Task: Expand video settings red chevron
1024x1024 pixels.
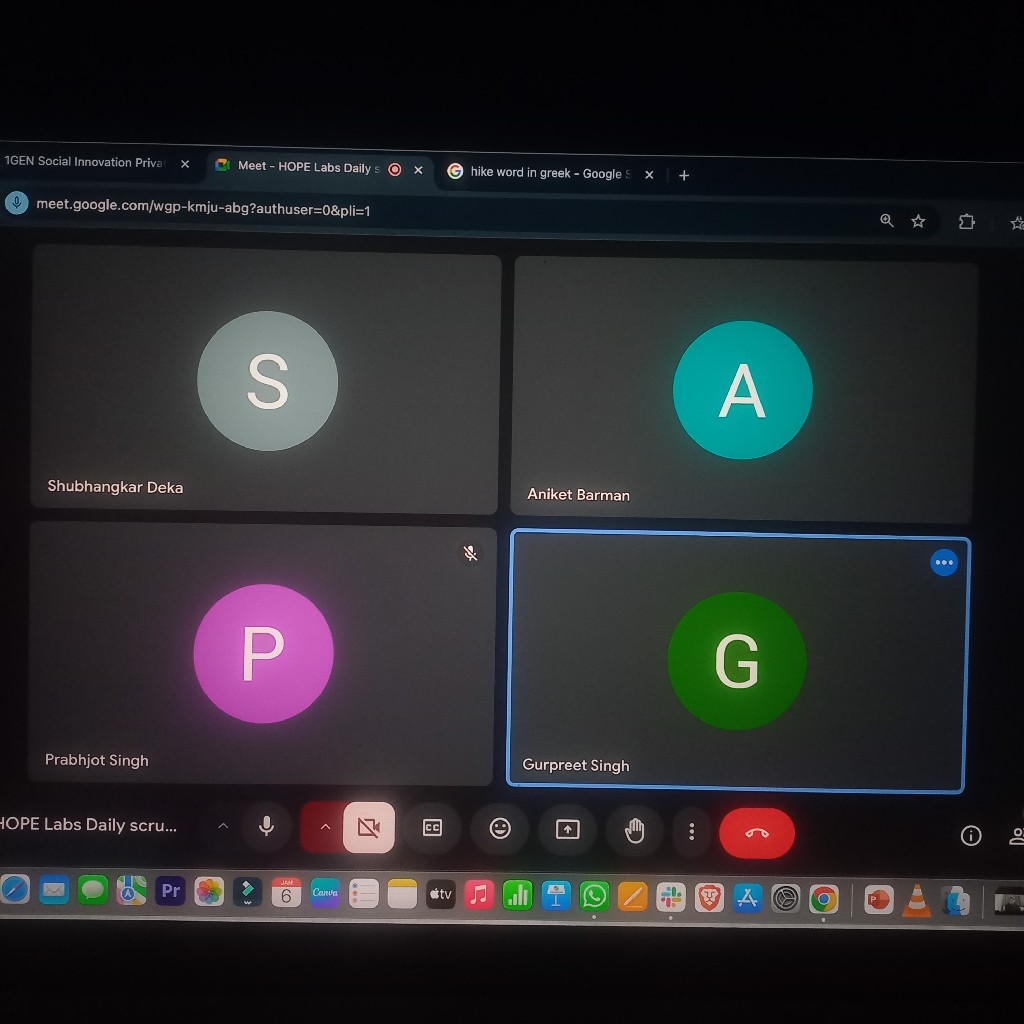Action: coord(325,827)
